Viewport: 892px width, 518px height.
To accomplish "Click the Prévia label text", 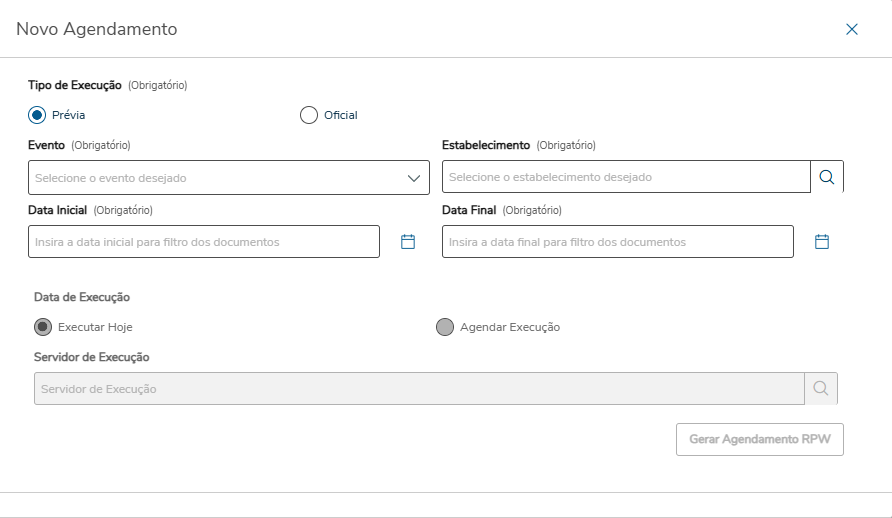I will pos(68,115).
